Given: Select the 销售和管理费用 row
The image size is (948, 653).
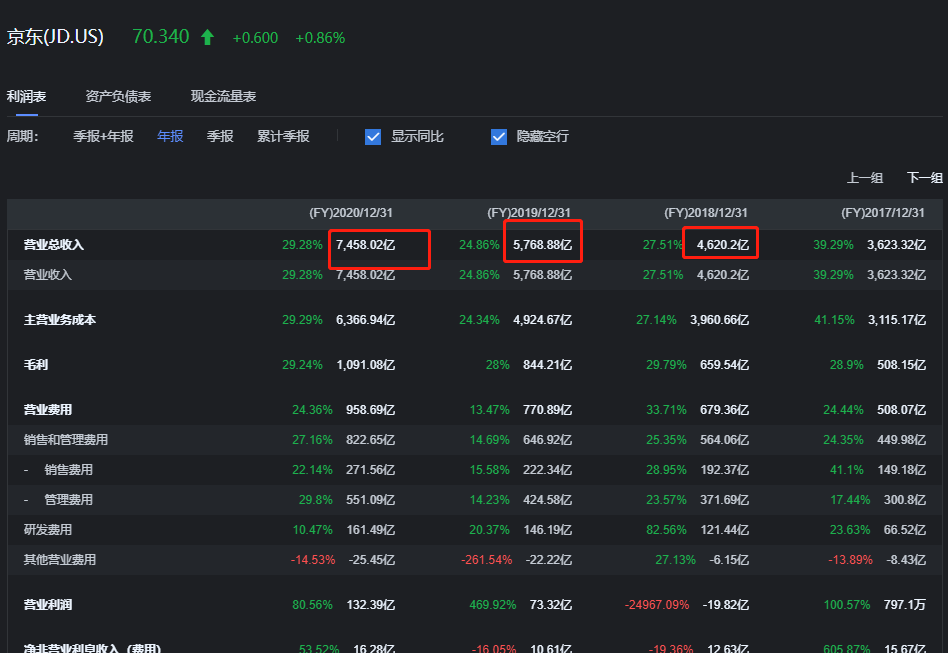Looking at the screenshot, I should [66, 440].
